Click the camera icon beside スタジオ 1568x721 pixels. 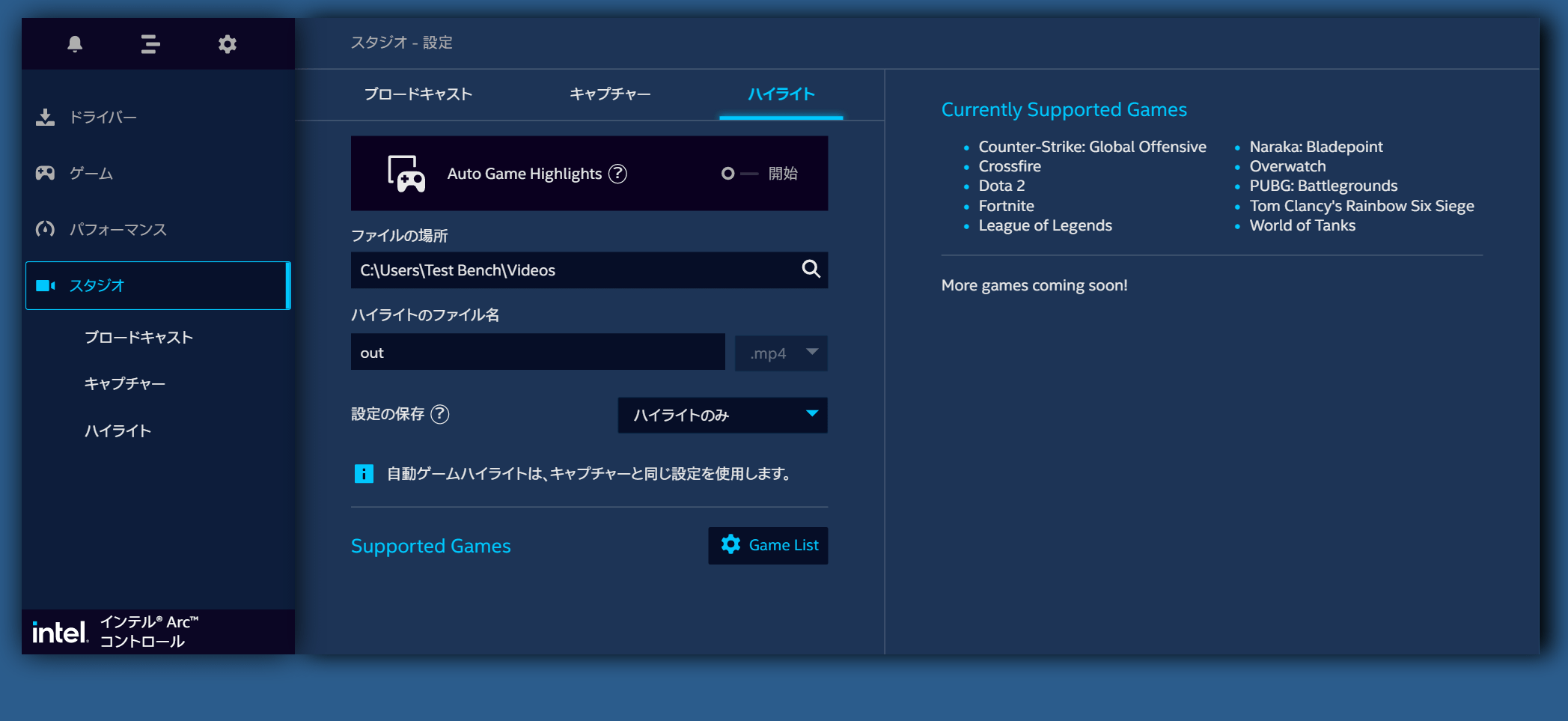[x=46, y=285]
